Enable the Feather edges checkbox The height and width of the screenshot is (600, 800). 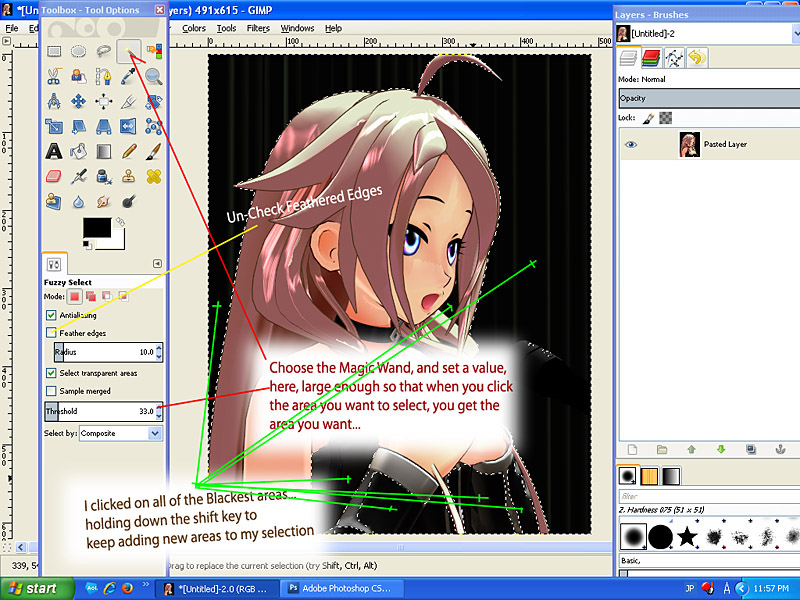[50, 332]
